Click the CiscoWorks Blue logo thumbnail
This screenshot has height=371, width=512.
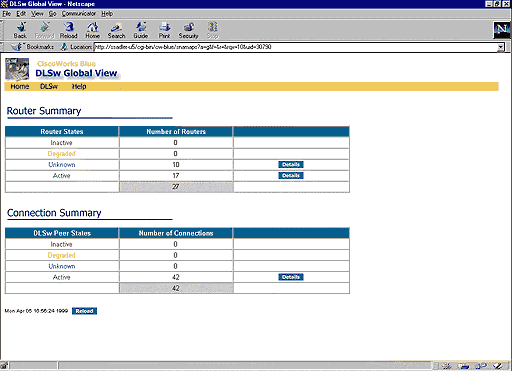click(x=17, y=69)
